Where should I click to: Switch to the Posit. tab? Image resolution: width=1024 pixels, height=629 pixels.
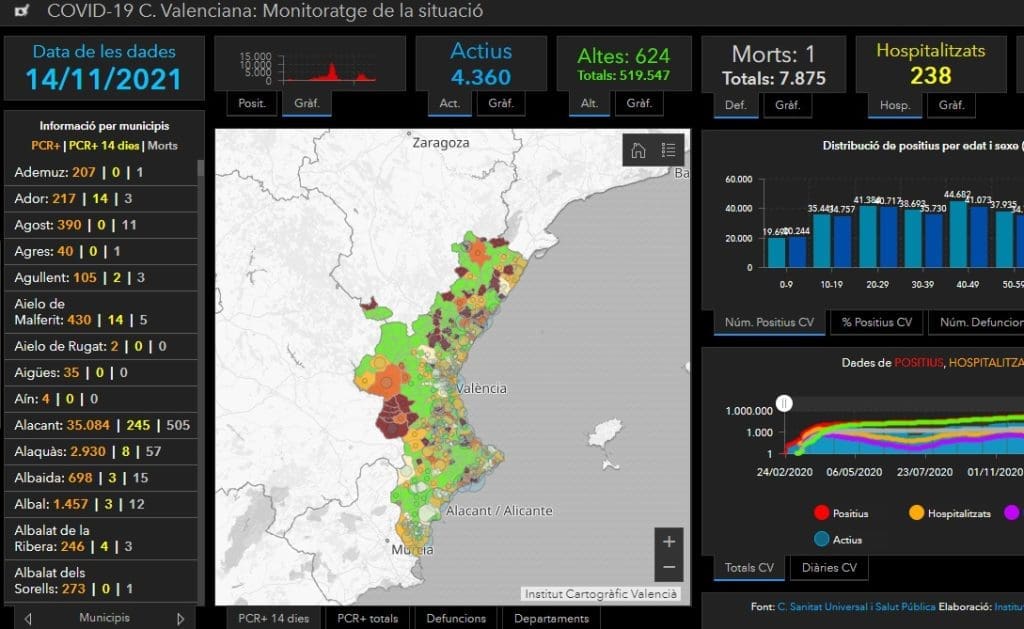tap(251, 104)
